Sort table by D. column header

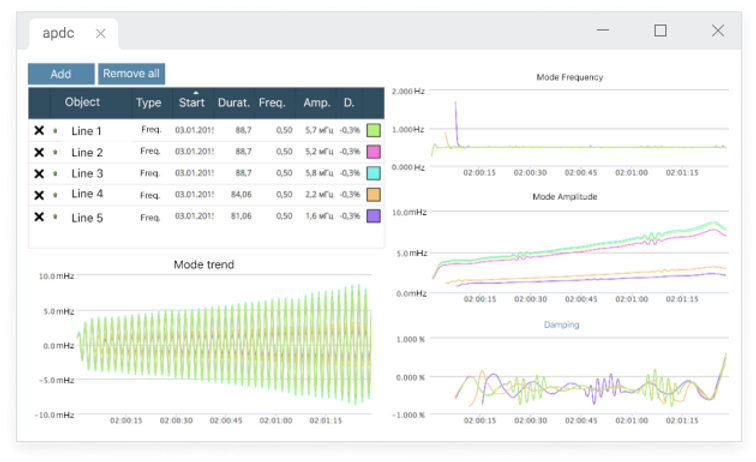349,103
